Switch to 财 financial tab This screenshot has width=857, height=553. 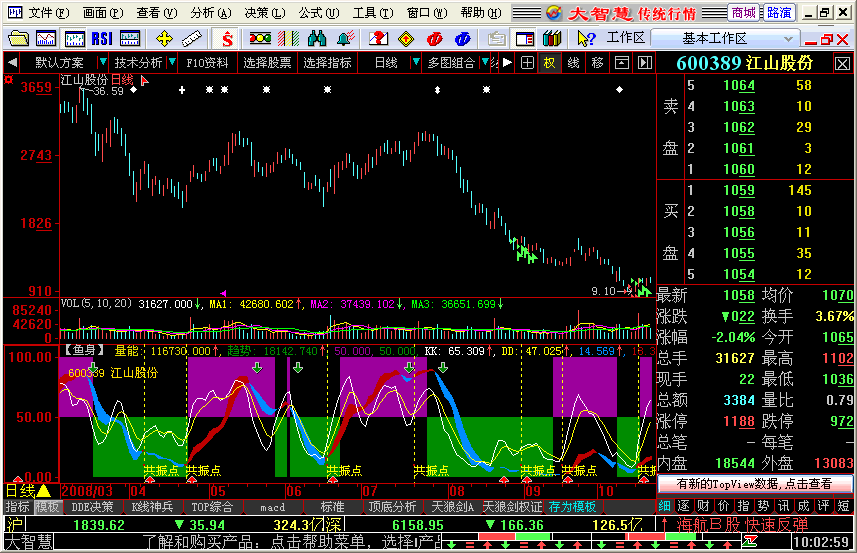[703, 506]
